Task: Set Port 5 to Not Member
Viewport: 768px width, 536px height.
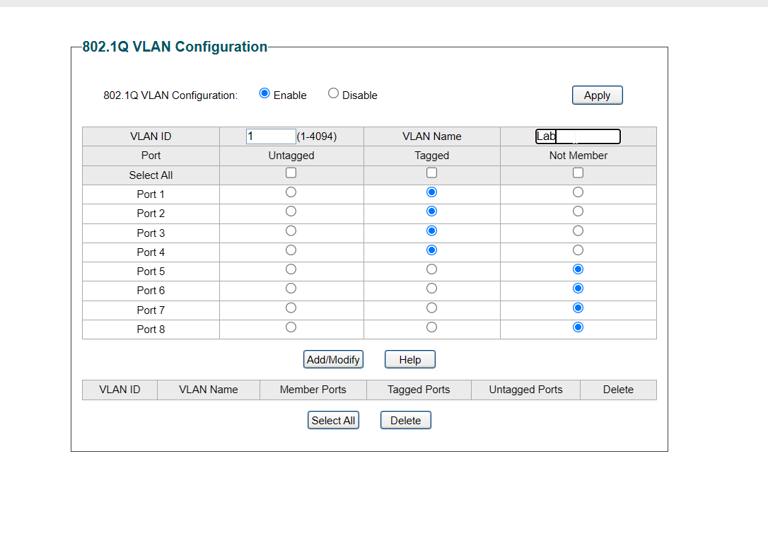Action: click(x=578, y=269)
